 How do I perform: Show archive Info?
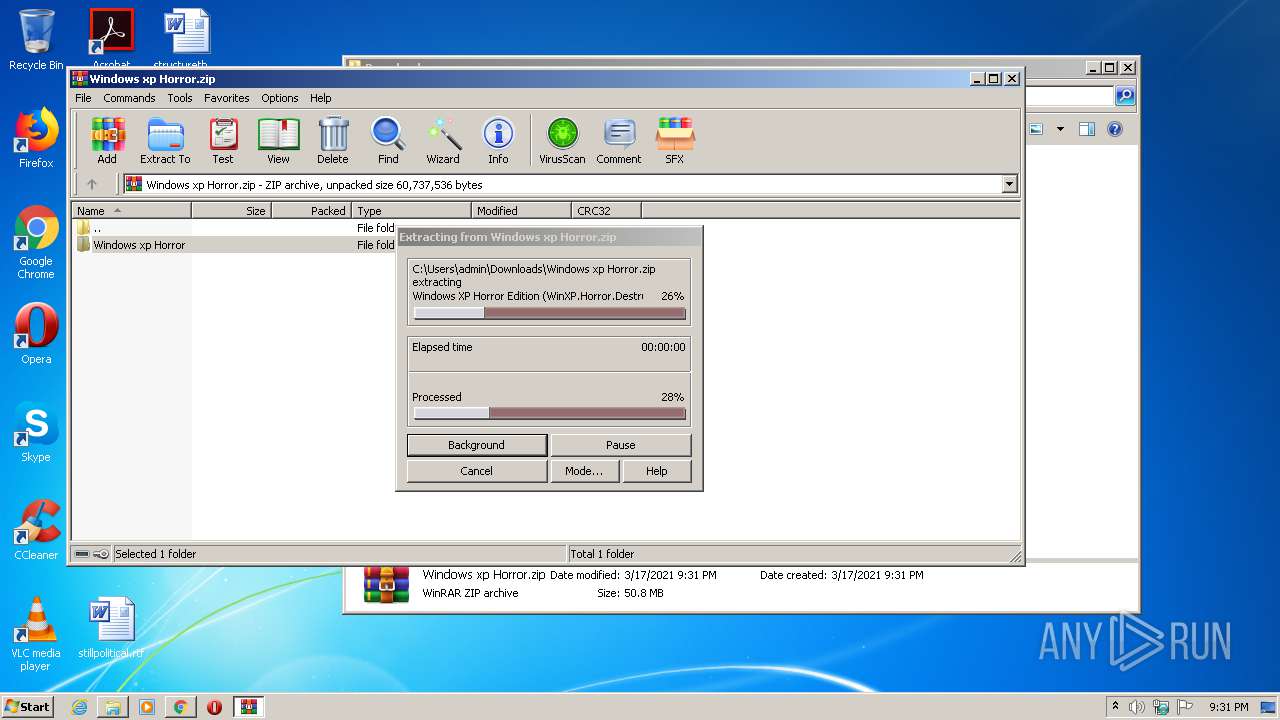(498, 140)
